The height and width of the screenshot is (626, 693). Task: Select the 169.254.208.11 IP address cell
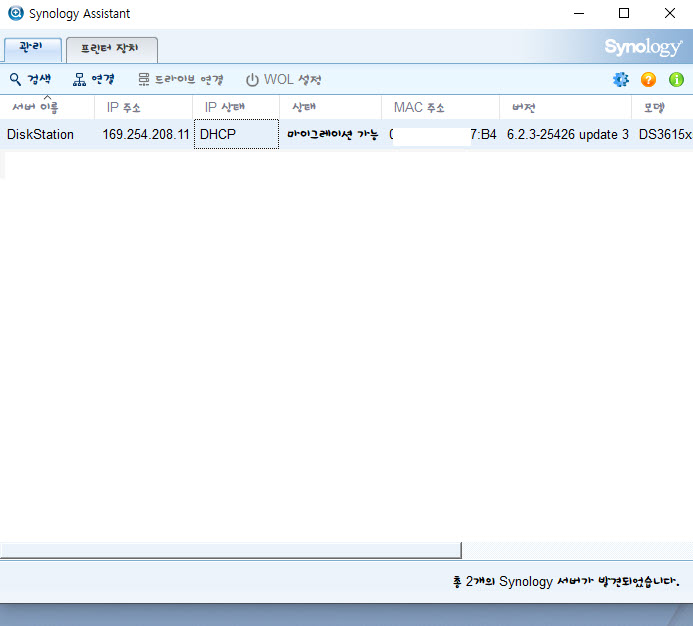(145, 134)
